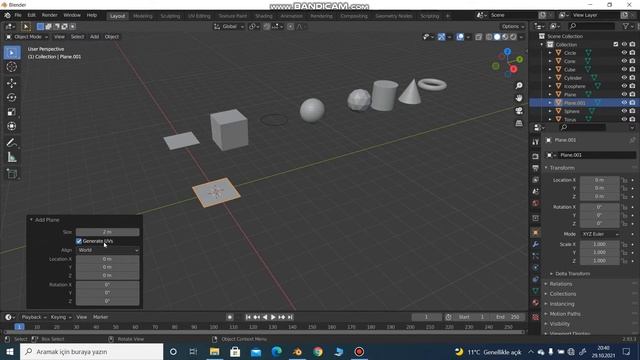Open the Object properties tab

pyautogui.click(x=536, y=232)
